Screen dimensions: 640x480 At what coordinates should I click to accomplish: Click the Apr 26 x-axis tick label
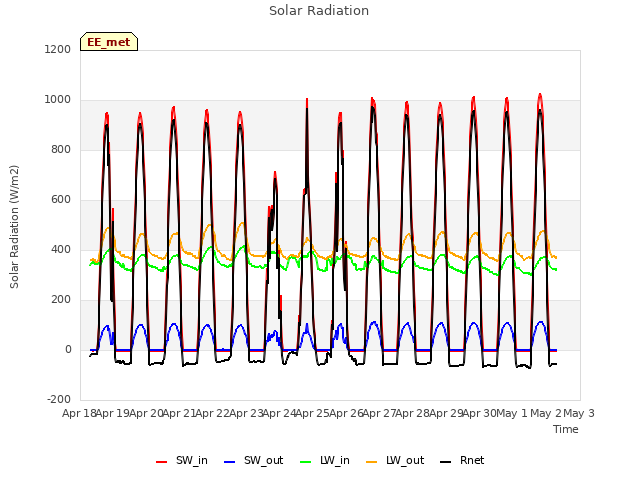pos(347,413)
